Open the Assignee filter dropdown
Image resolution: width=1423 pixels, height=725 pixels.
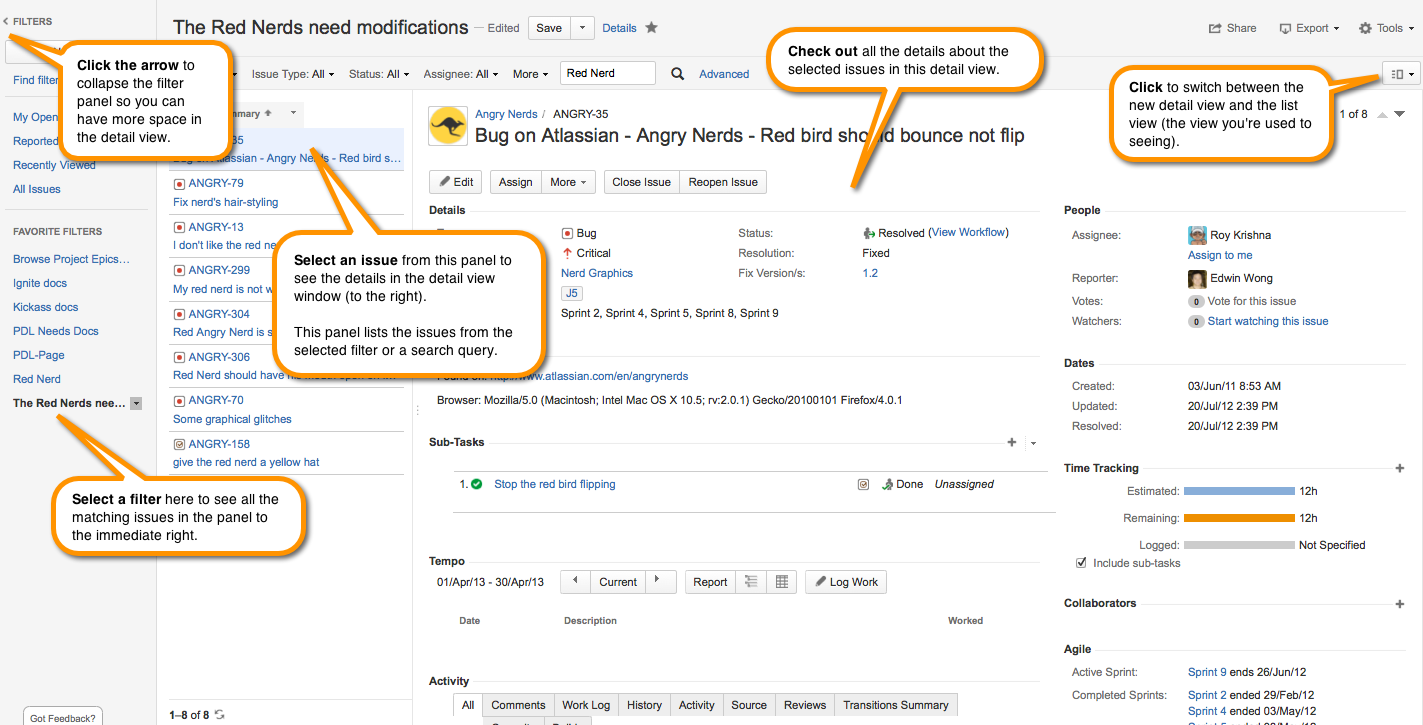pyautogui.click(x=461, y=74)
